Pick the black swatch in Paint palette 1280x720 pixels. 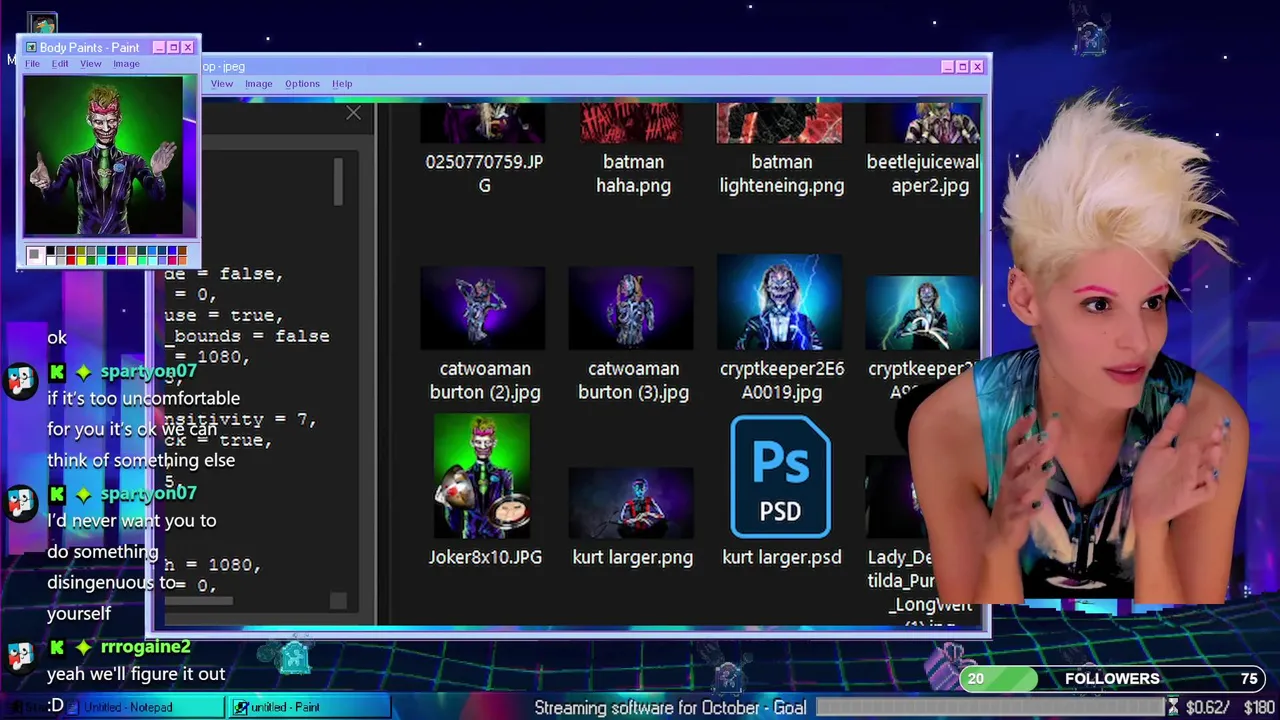50,250
